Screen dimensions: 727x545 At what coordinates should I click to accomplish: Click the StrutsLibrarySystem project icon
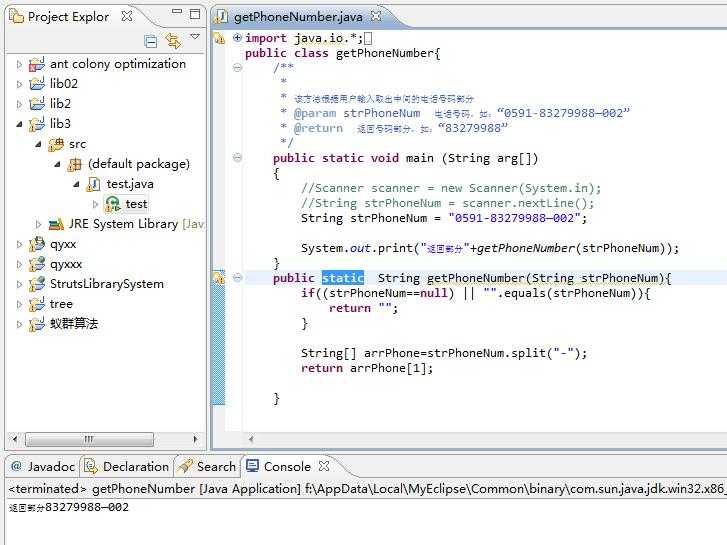[37, 284]
